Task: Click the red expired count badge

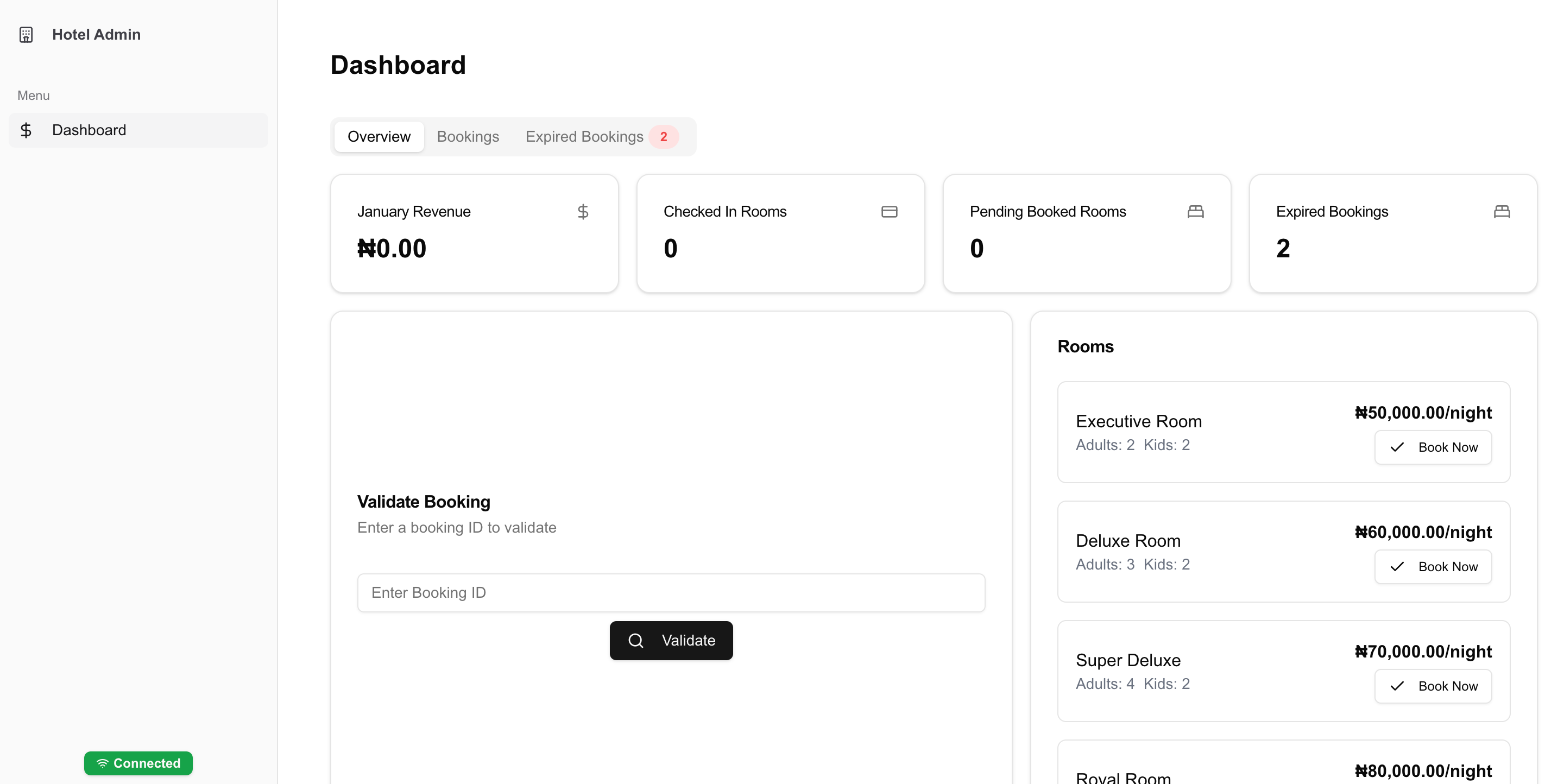Action: click(x=663, y=136)
